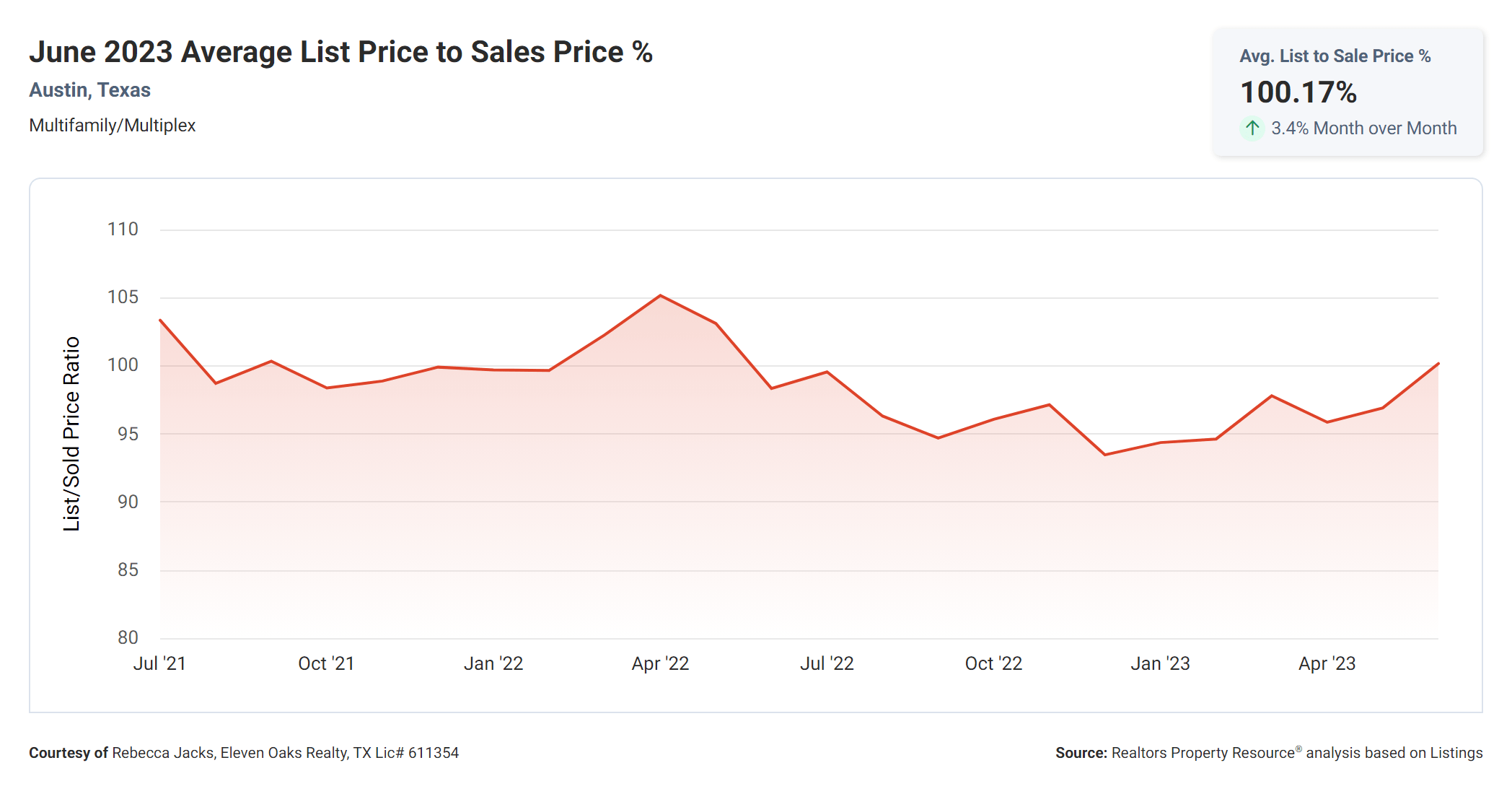
Task: Click the "Apr '23" x-axis label
Action: [x=1327, y=663]
